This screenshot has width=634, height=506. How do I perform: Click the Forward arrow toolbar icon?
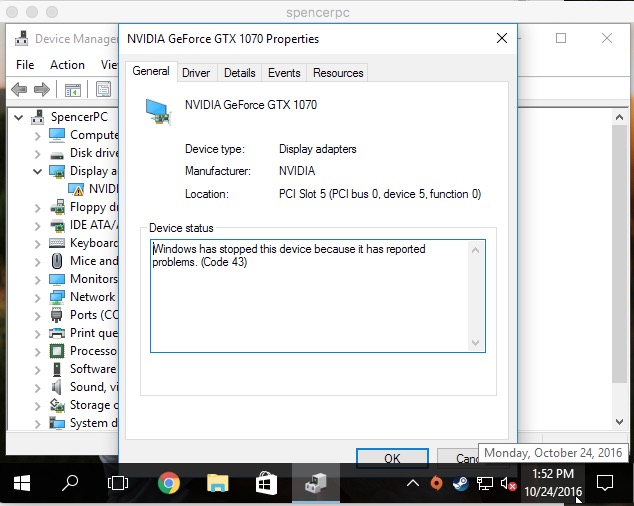[42, 89]
